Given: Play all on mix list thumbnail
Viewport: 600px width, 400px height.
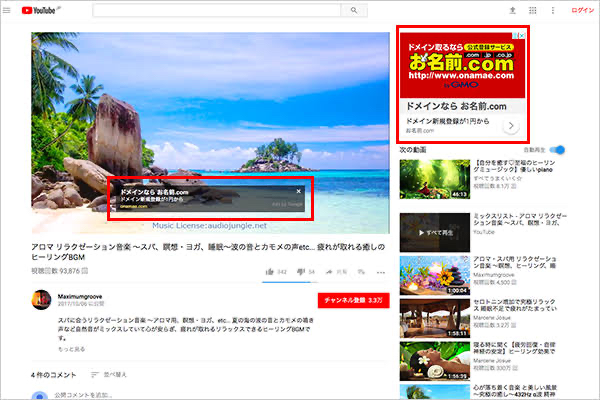Looking at the screenshot, I should [x=435, y=232].
